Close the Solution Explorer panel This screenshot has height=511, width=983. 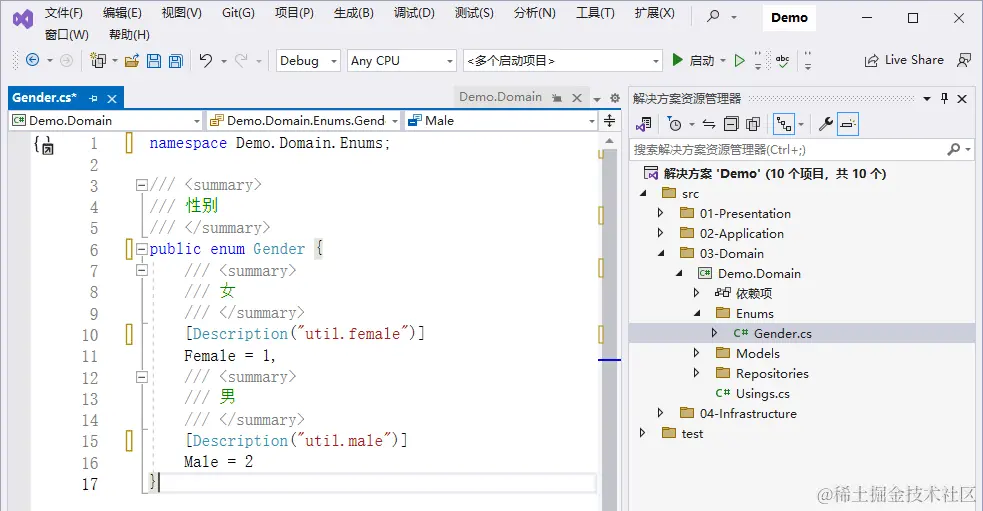[x=962, y=98]
